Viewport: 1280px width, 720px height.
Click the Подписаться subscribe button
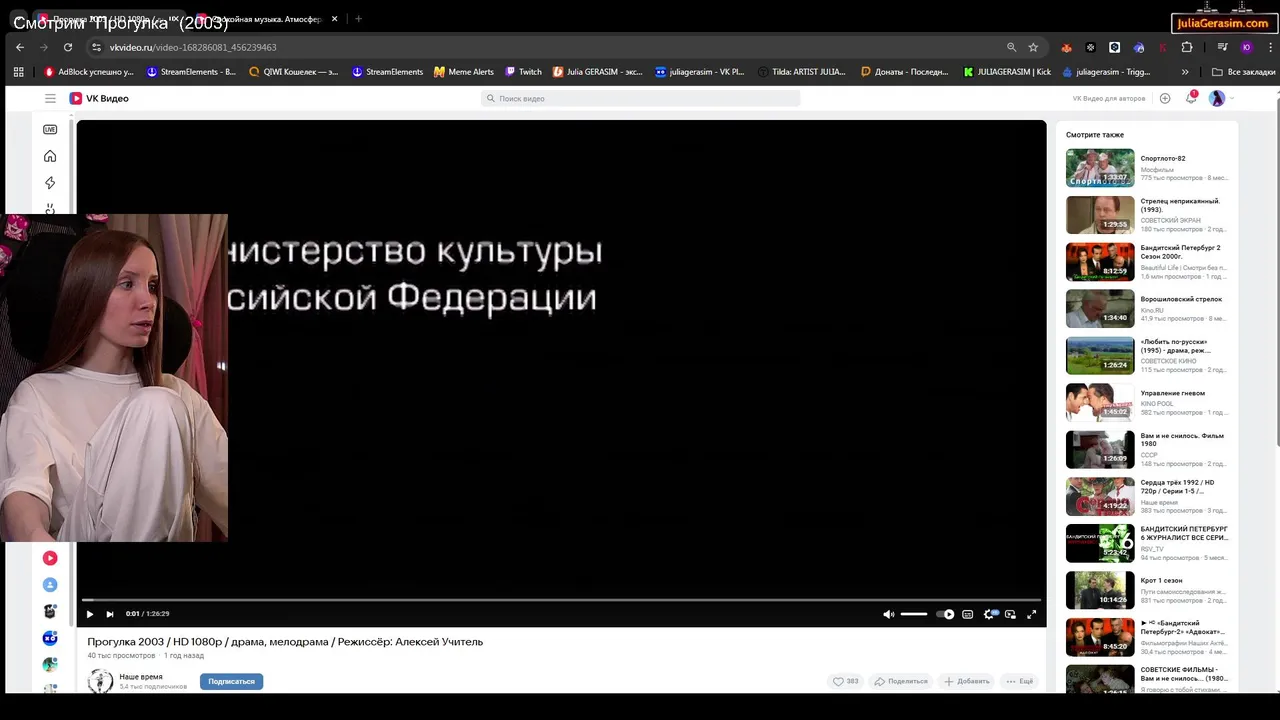231,681
